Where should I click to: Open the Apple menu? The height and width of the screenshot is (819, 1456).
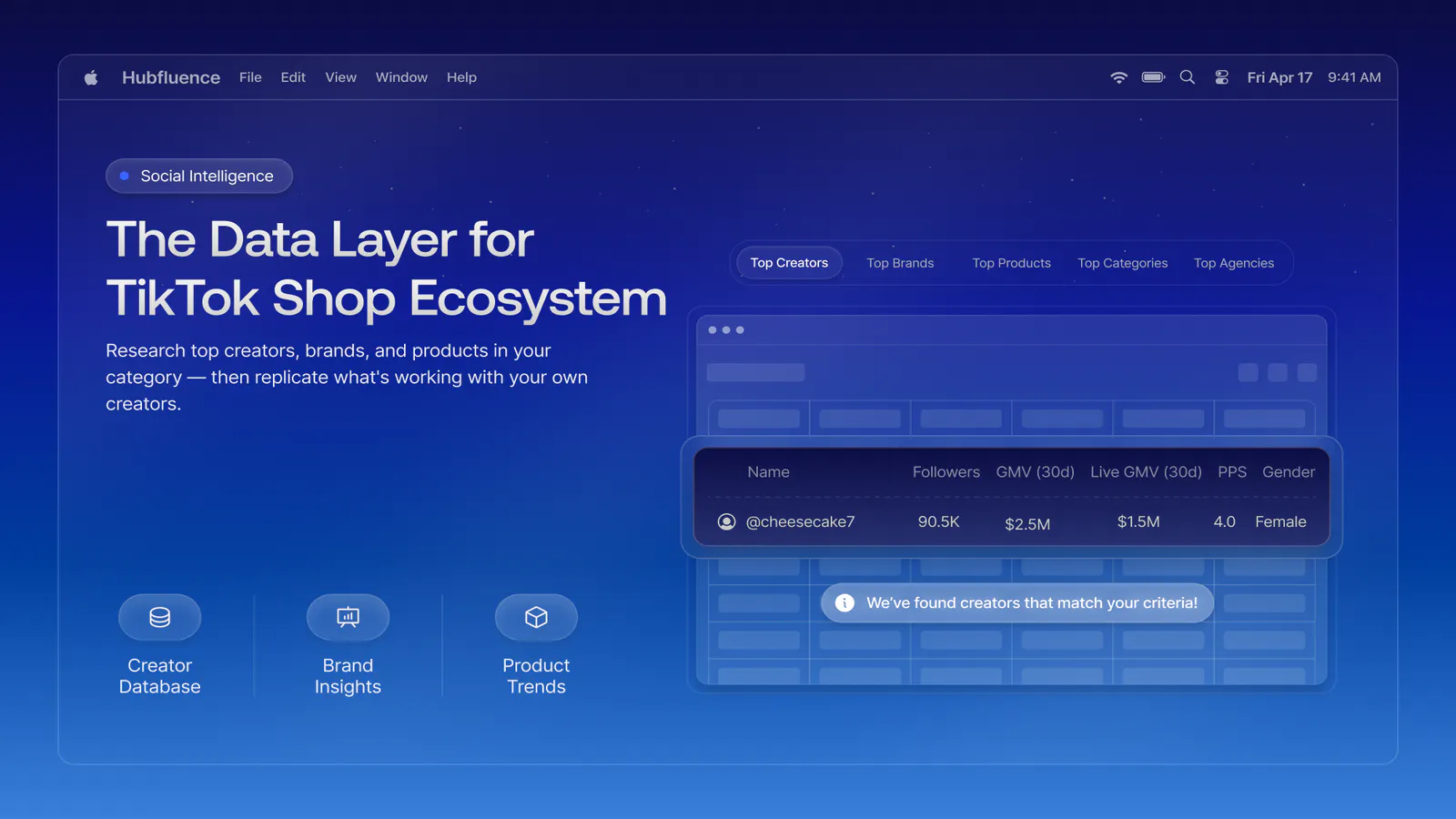coord(91,77)
